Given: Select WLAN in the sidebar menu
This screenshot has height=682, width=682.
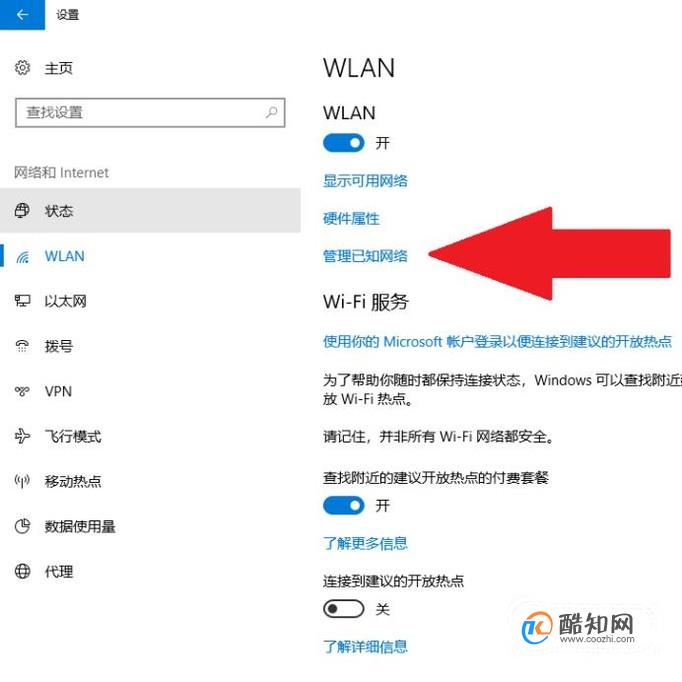Looking at the screenshot, I should click(x=150, y=256).
